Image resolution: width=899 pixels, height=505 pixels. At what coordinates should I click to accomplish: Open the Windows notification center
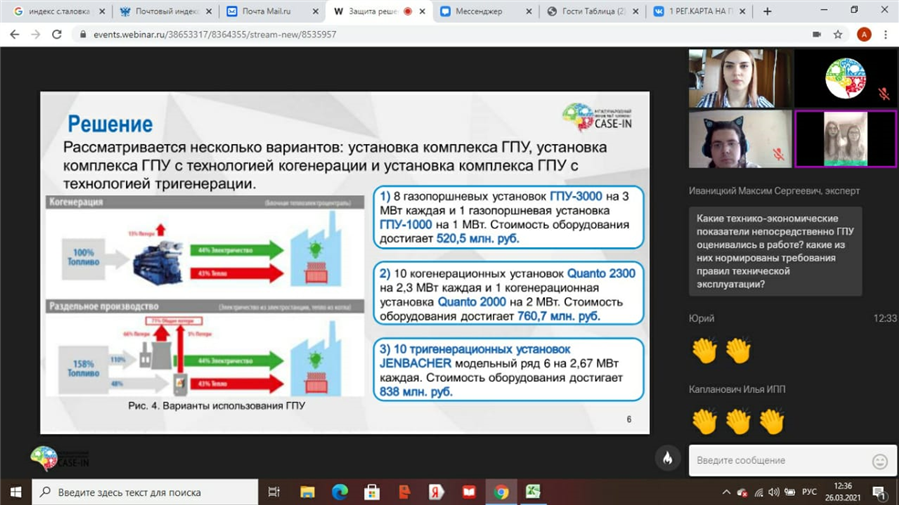[x=879, y=492]
